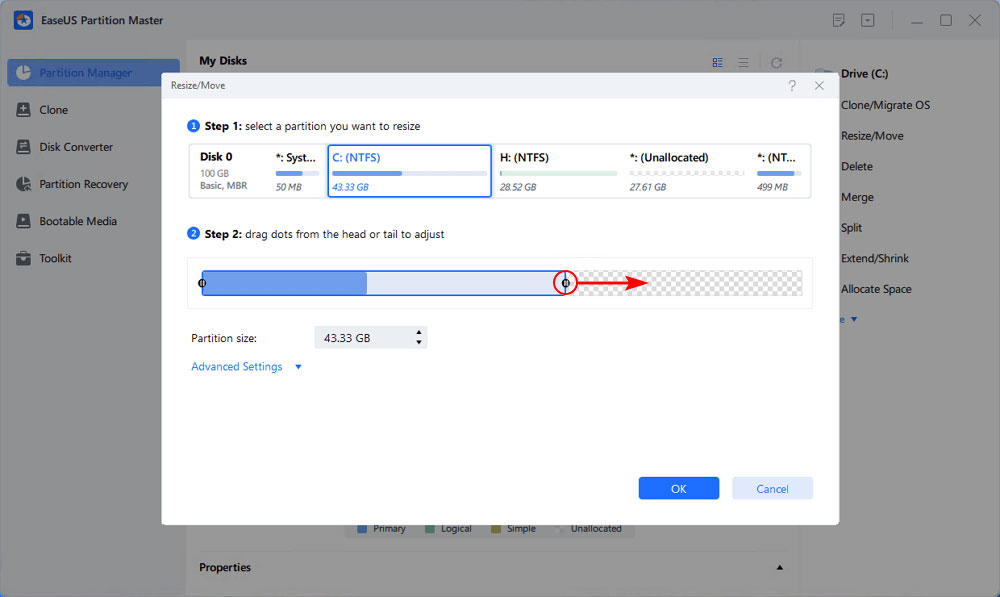Image resolution: width=1000 pixels, height=597 pixels.
Task: Switch My Disks to grid view
Action: [717, 61]
